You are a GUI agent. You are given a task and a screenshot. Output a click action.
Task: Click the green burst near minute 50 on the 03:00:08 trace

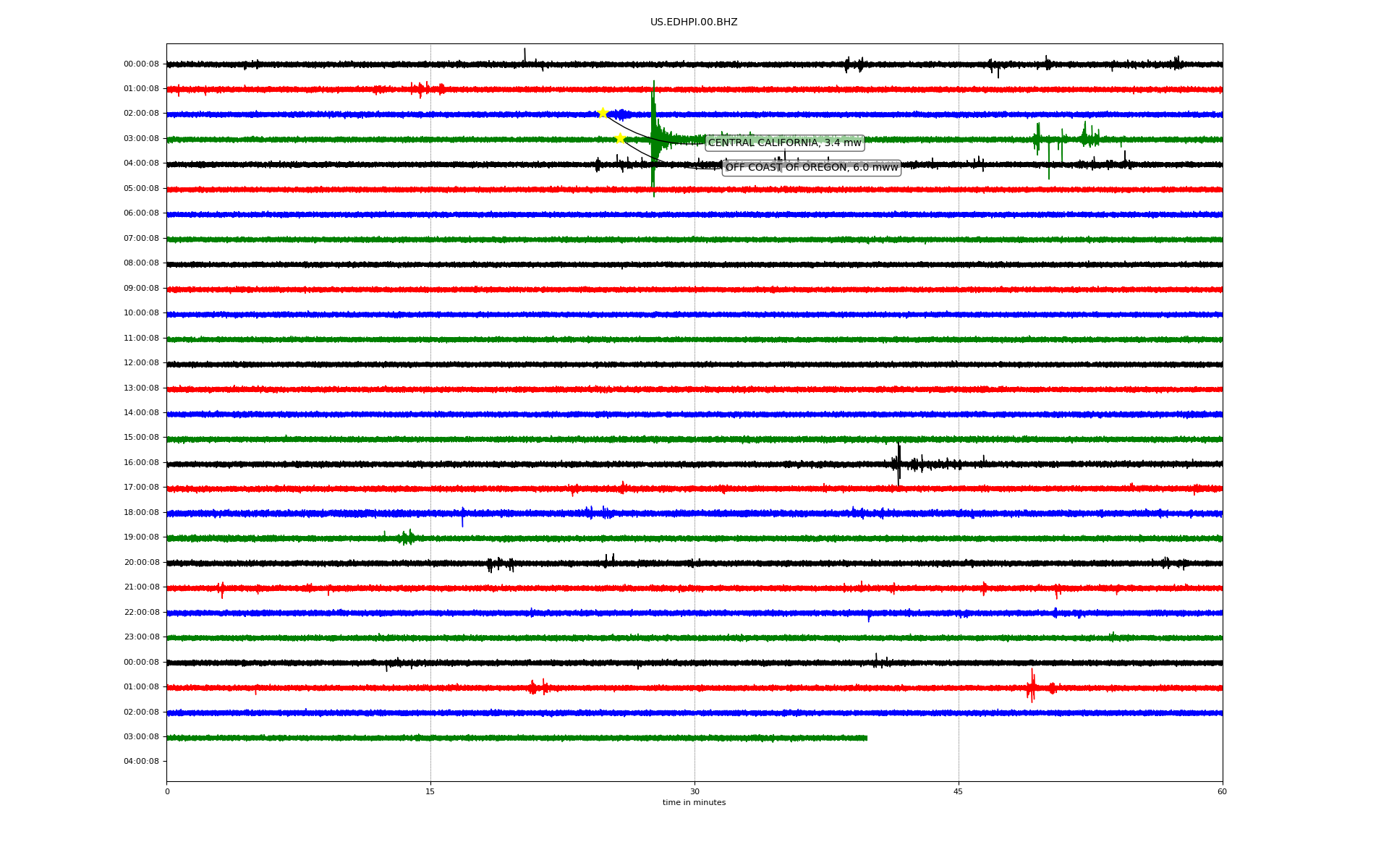1038,138
